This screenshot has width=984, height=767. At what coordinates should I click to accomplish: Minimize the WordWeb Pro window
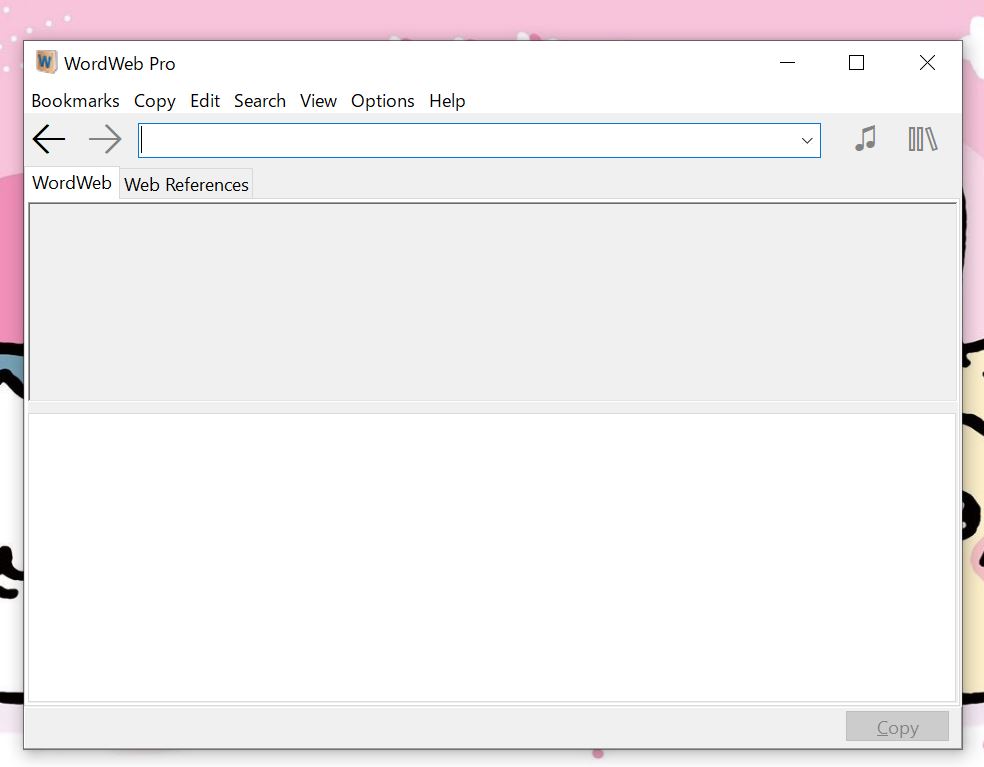[788, 63]
